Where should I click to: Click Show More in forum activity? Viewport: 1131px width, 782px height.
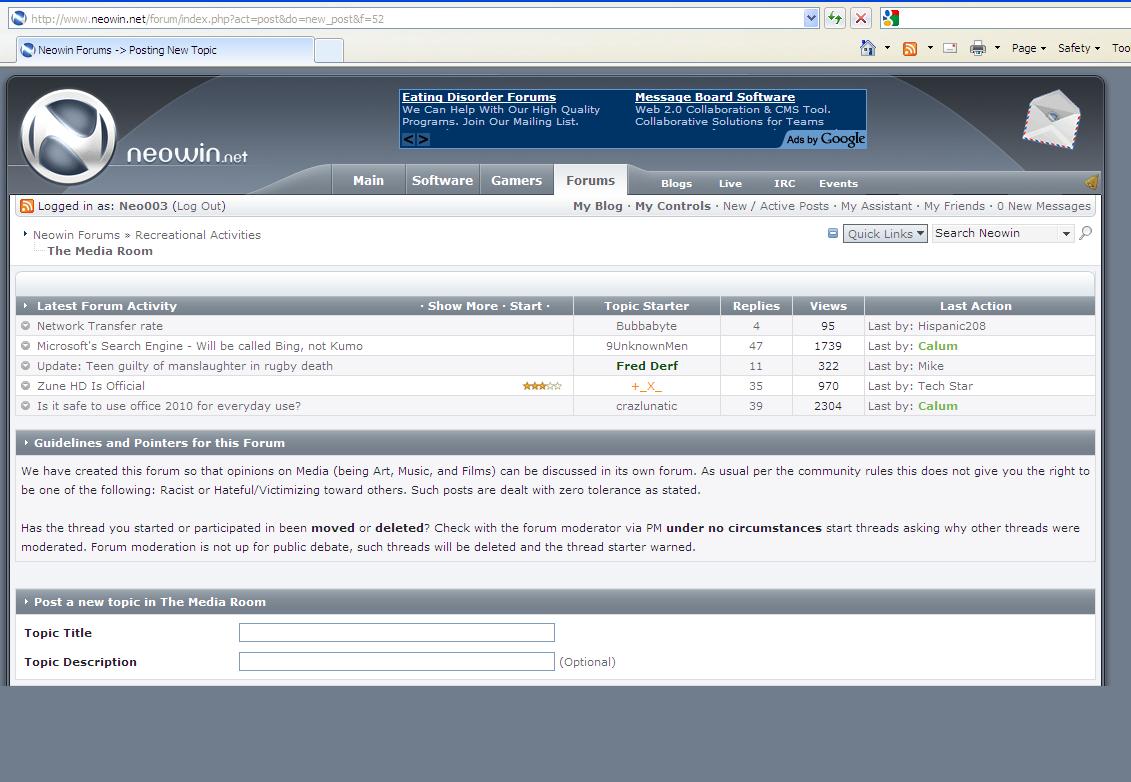pyautogui.click(x=462, y=306)
